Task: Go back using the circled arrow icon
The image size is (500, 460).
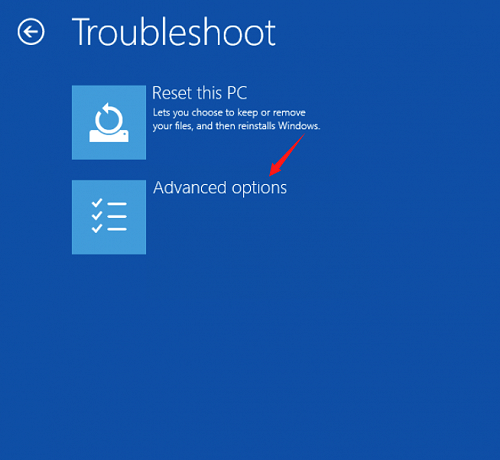Action: (31, 32)
